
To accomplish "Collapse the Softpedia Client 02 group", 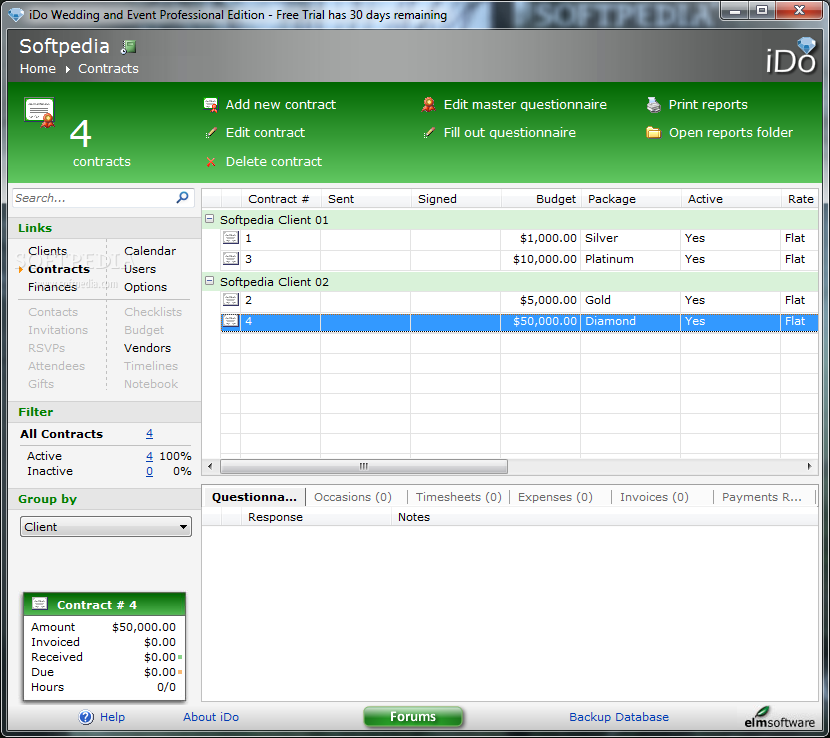I will tap(210, 281).
